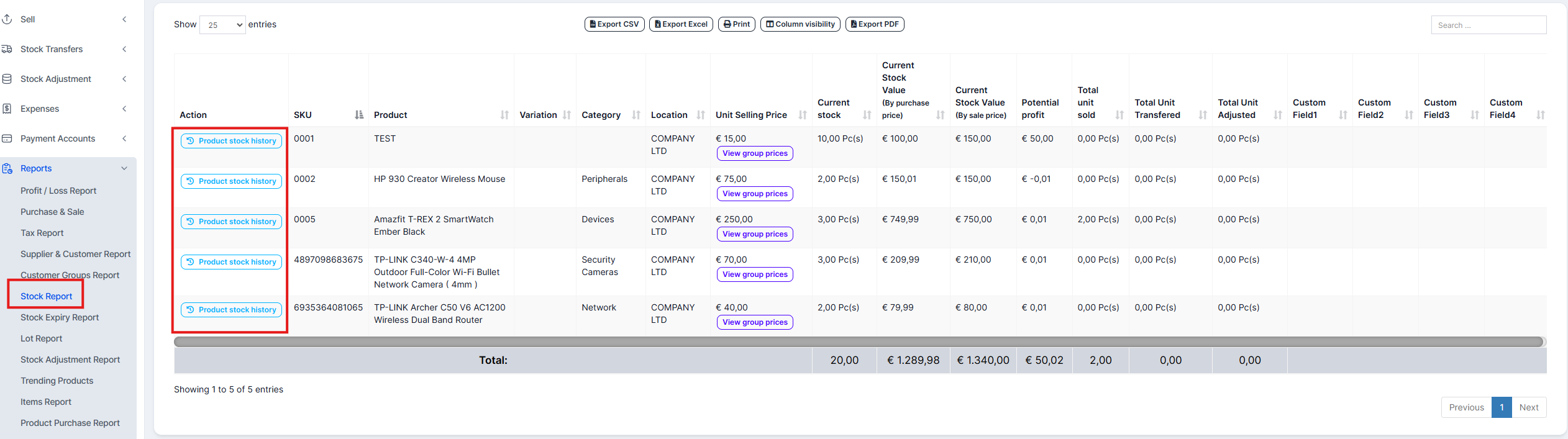Click the Reports sidebar icon
Screen dimensions: 1568x439
coord(7,168)
